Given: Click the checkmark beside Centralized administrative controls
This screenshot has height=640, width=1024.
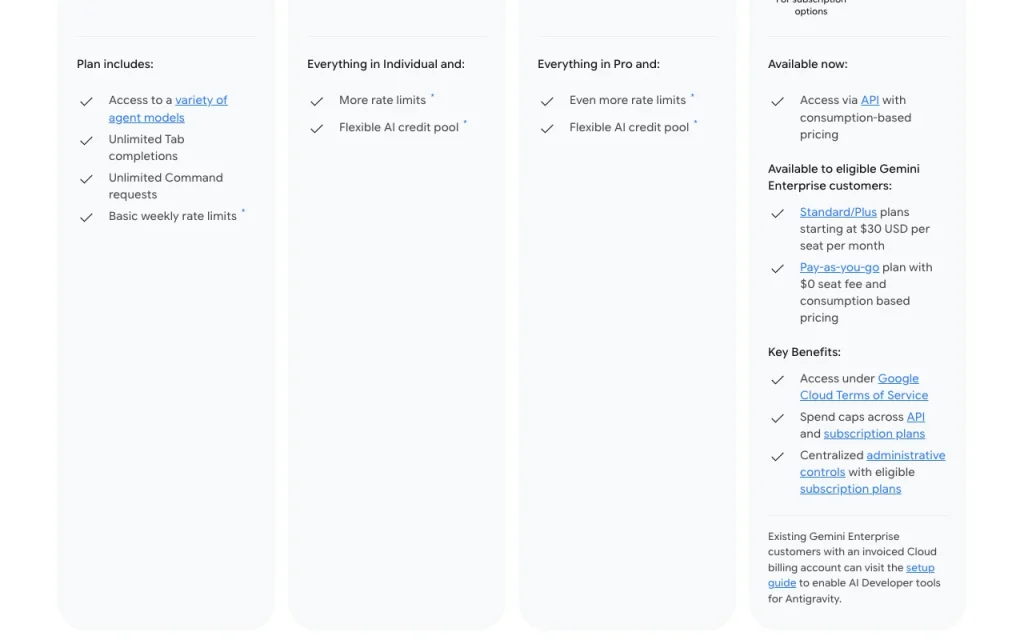Looking at the screenshot, I should [x=777, y=456].
